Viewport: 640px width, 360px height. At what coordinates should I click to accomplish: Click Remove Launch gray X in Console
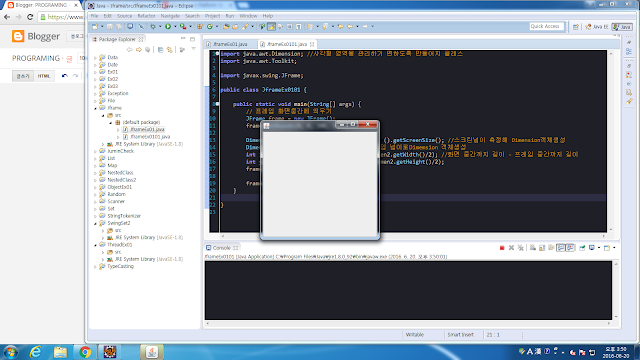point(511,248)
